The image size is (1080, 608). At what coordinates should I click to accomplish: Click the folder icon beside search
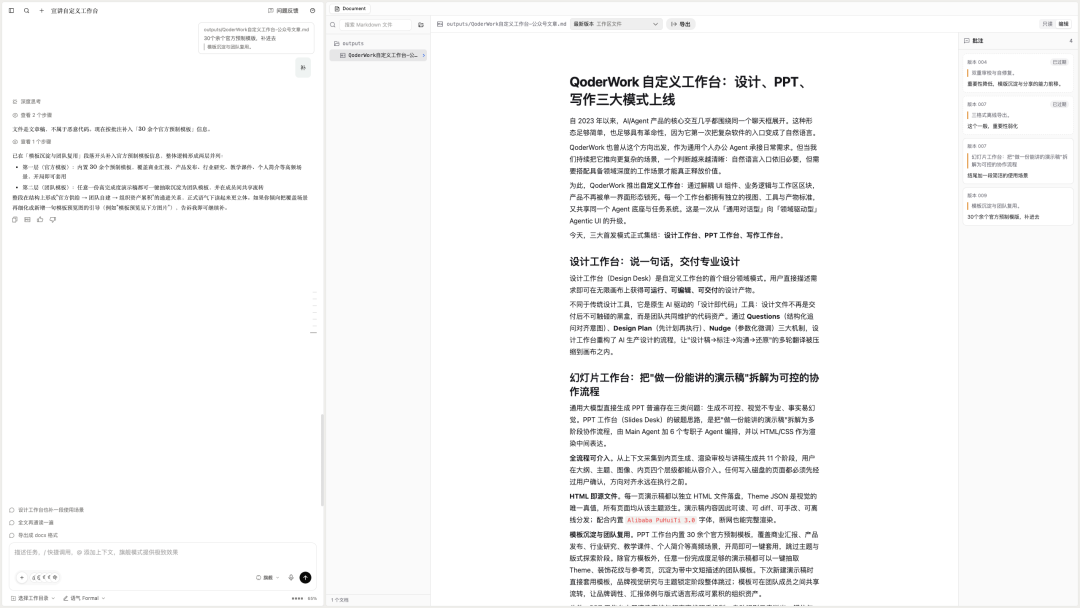point(421,24)
